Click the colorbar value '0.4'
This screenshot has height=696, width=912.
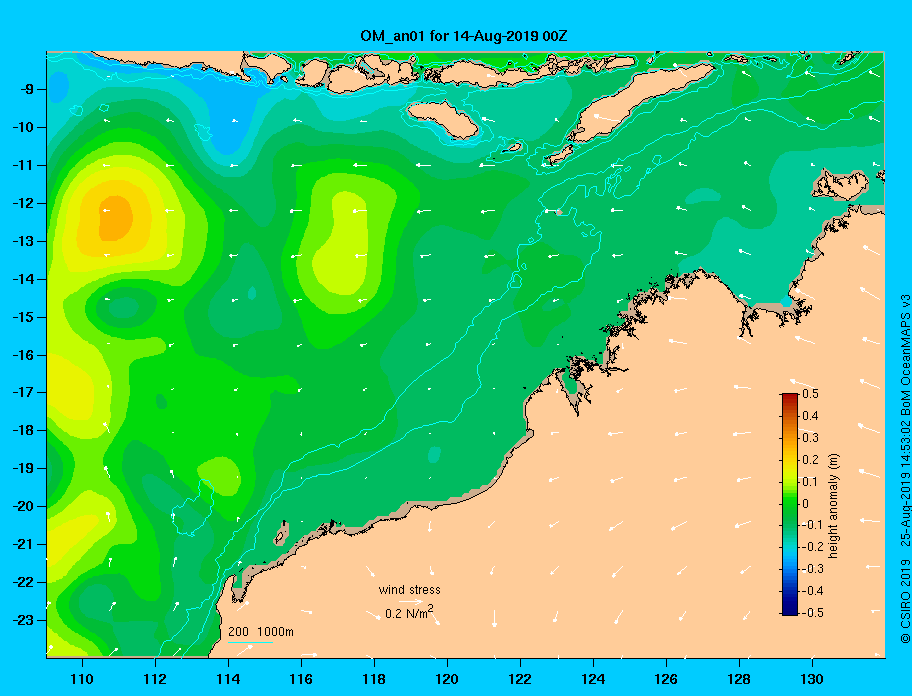(x=810, y=416)
